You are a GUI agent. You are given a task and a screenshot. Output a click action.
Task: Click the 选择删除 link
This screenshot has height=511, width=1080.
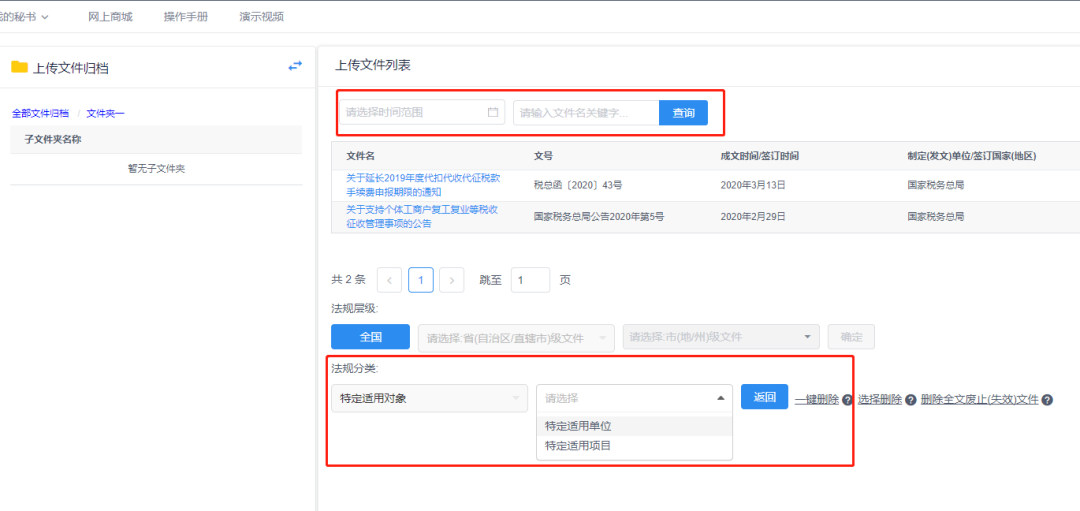coord(880,399)
